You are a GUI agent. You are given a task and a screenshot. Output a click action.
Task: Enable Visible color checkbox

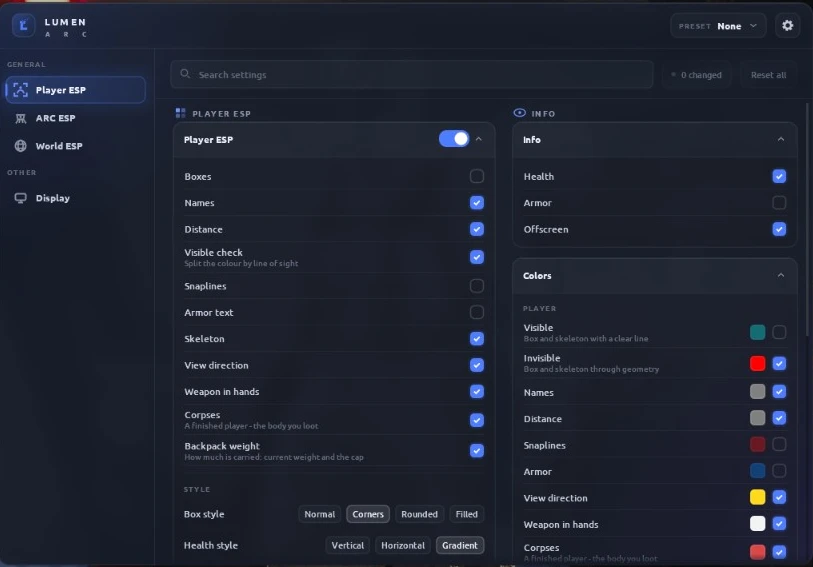point(779,332)
